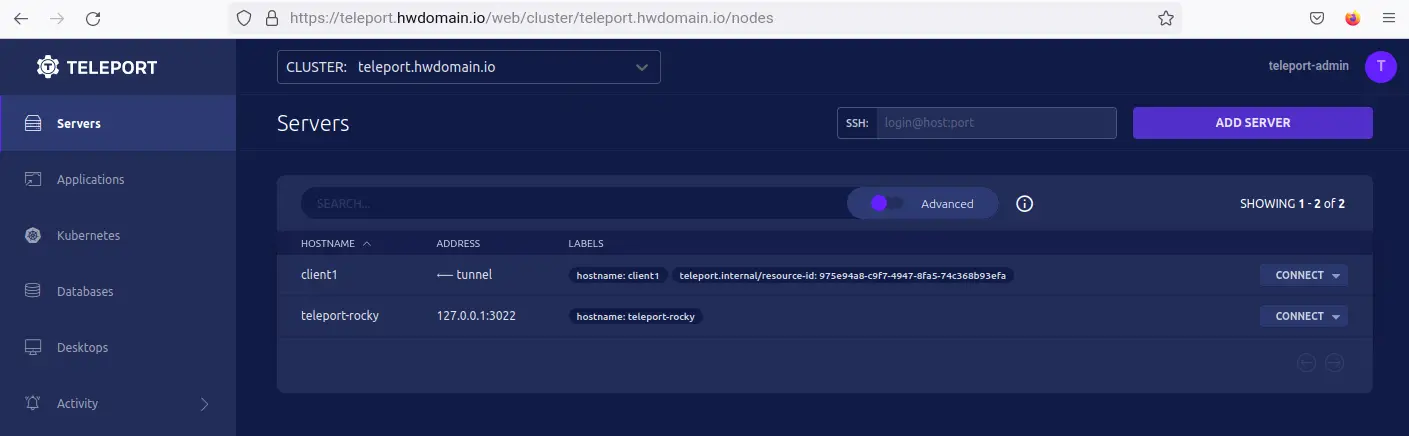This screenshot has height=436, width=1409.
Task: Click the Servers page heading
Action: 313,123
